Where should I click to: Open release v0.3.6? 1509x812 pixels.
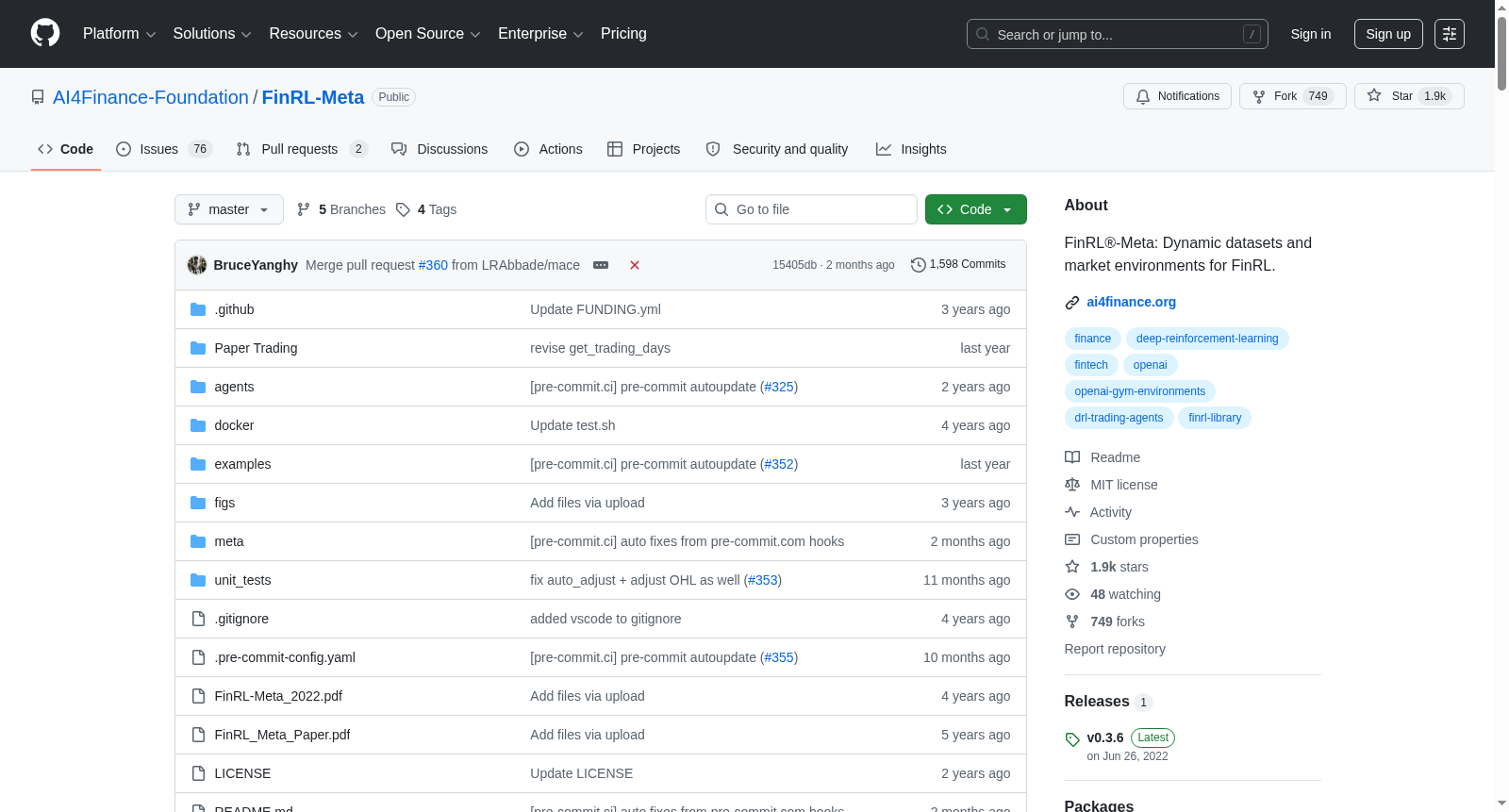click(x=1105, y=737)
